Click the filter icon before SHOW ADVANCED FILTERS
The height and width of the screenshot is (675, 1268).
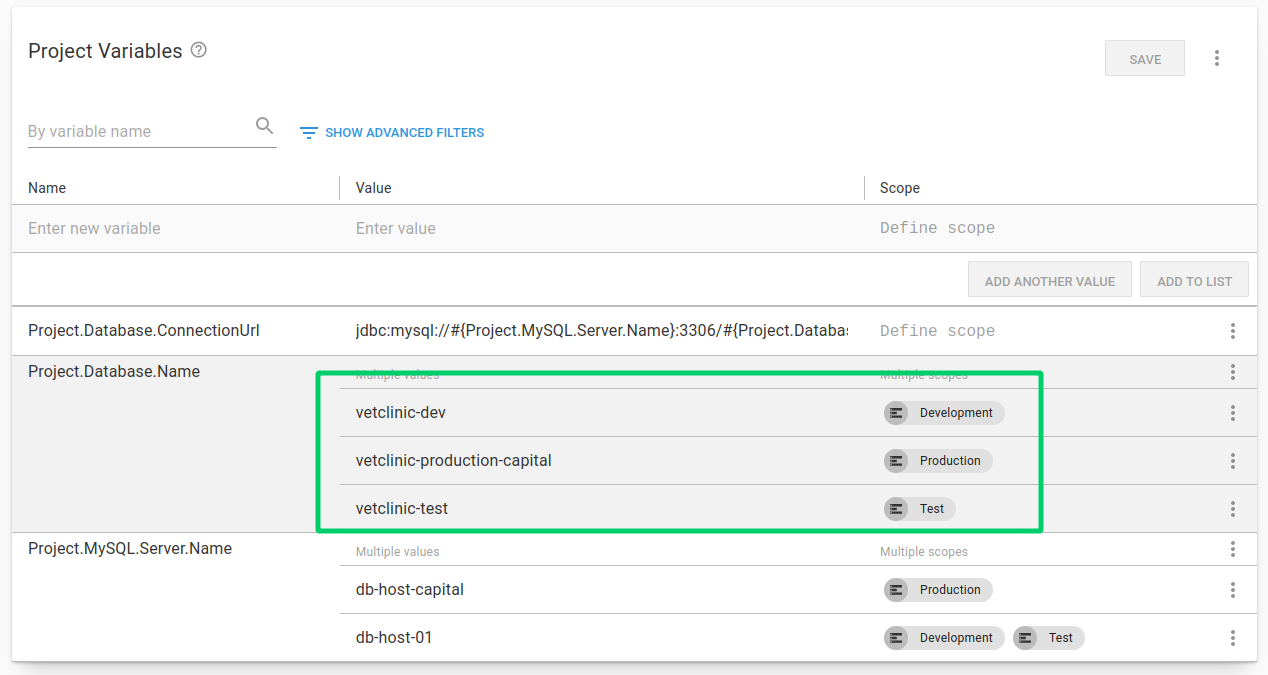(x=308, y=131)
